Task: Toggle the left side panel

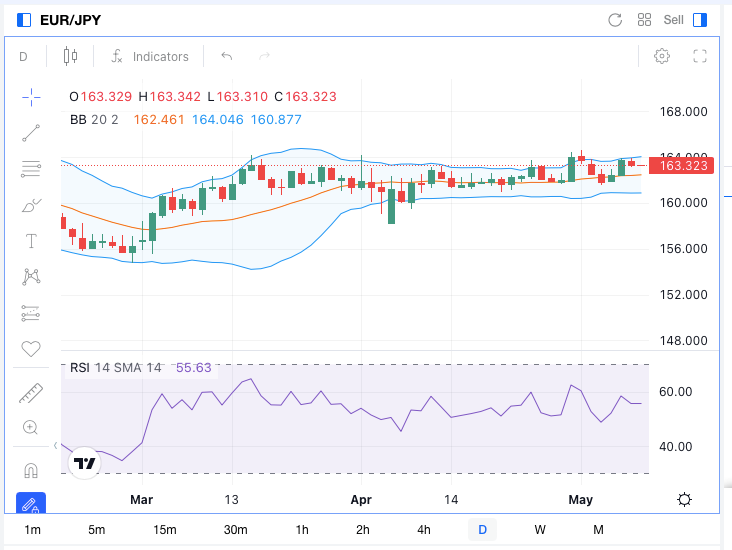Action: tap(24, 20)
